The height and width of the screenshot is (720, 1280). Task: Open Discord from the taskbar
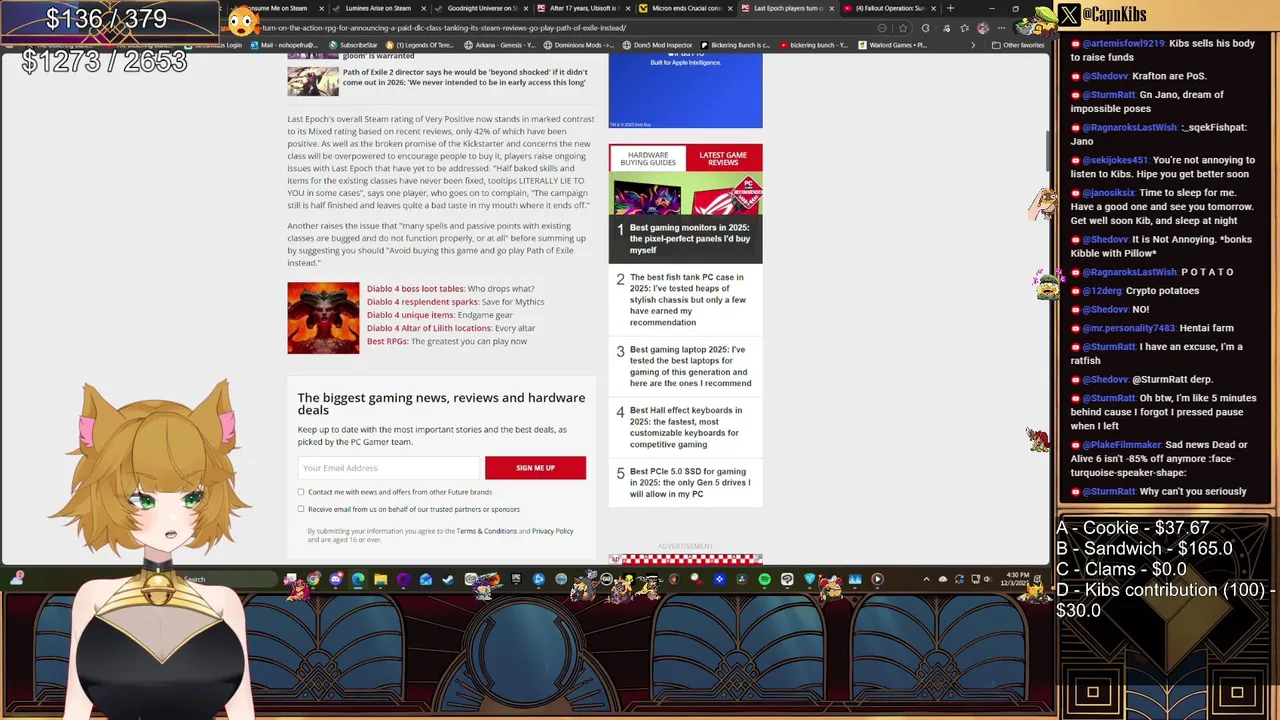337,579
